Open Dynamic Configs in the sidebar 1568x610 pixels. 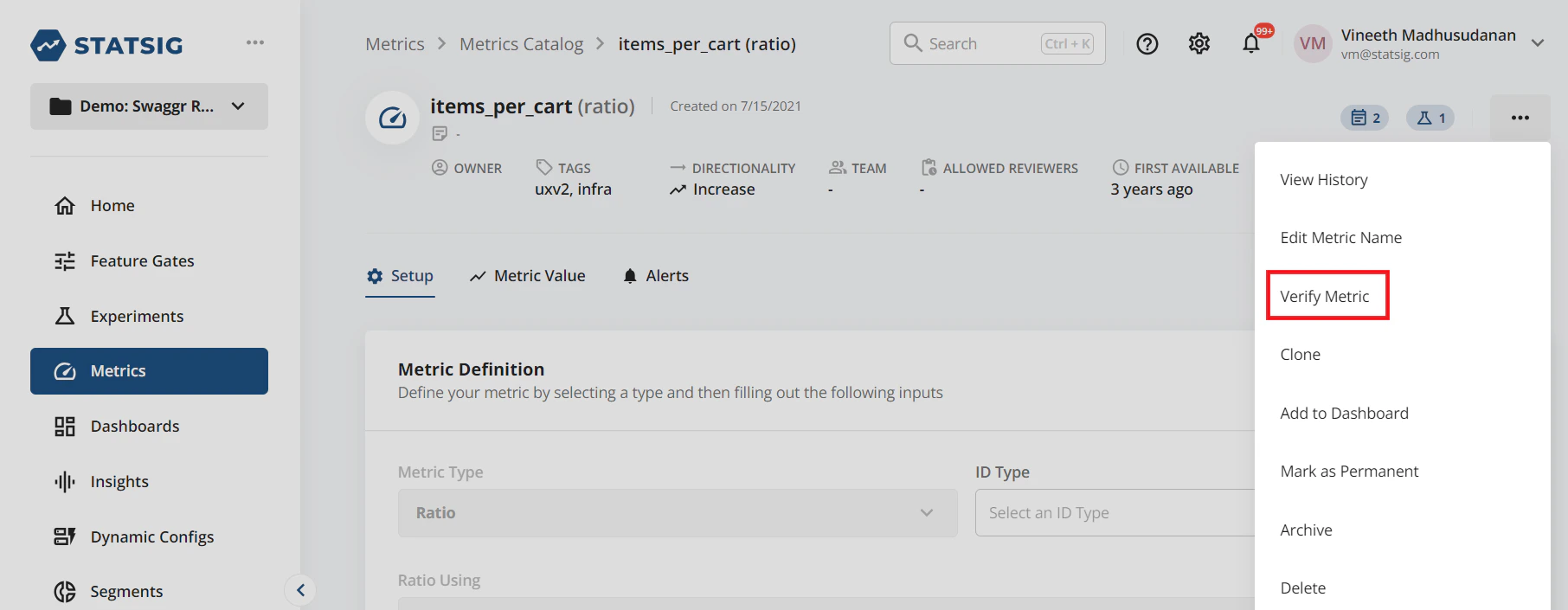pyautogui.click(x=149, y=537)
